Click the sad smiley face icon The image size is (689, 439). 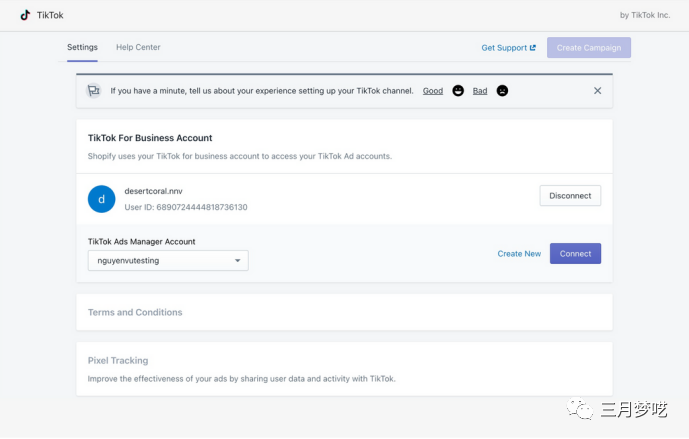tap(502, 91)
